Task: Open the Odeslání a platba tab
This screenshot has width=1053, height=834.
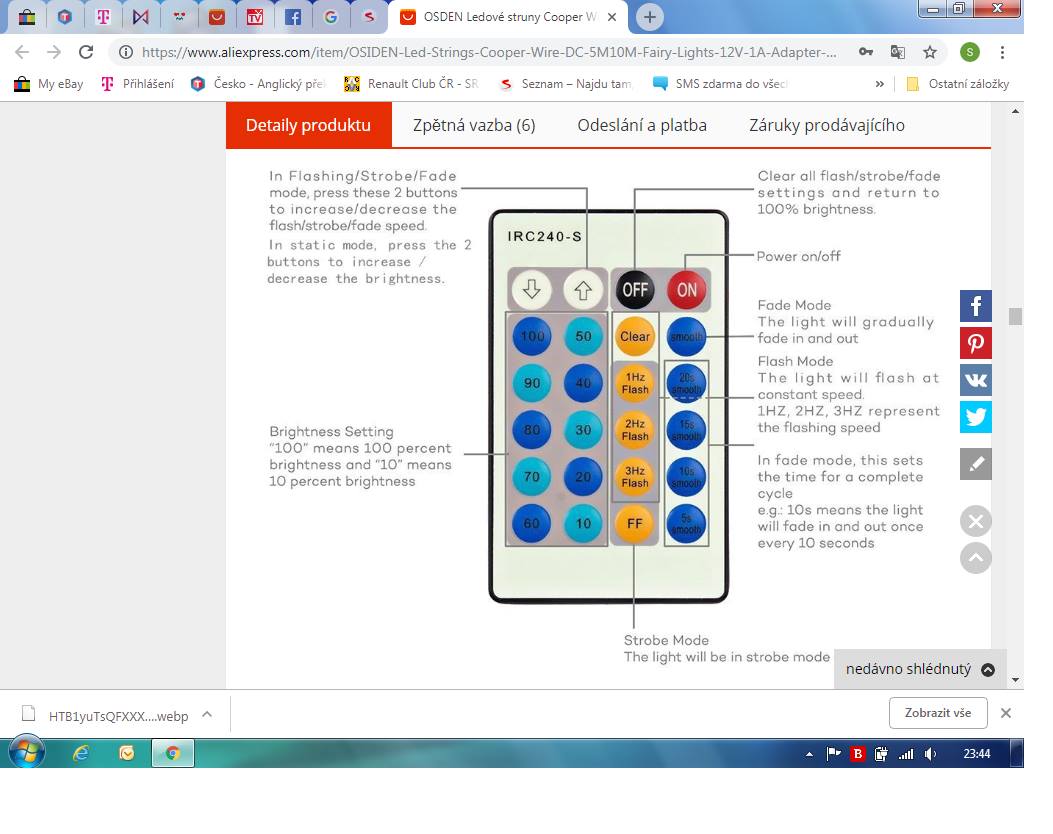Action: tap(641, 125)
